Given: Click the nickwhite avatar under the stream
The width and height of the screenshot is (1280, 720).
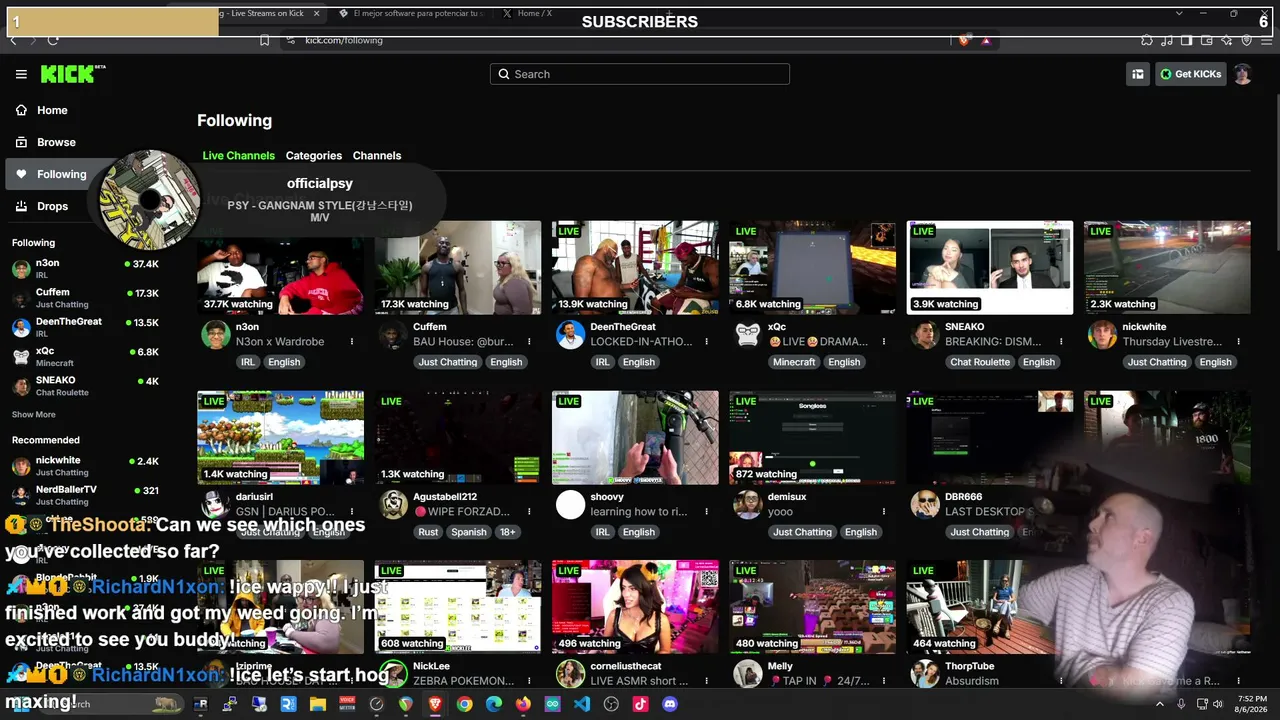Looking at the screenshot, I should click(1103, 335).
